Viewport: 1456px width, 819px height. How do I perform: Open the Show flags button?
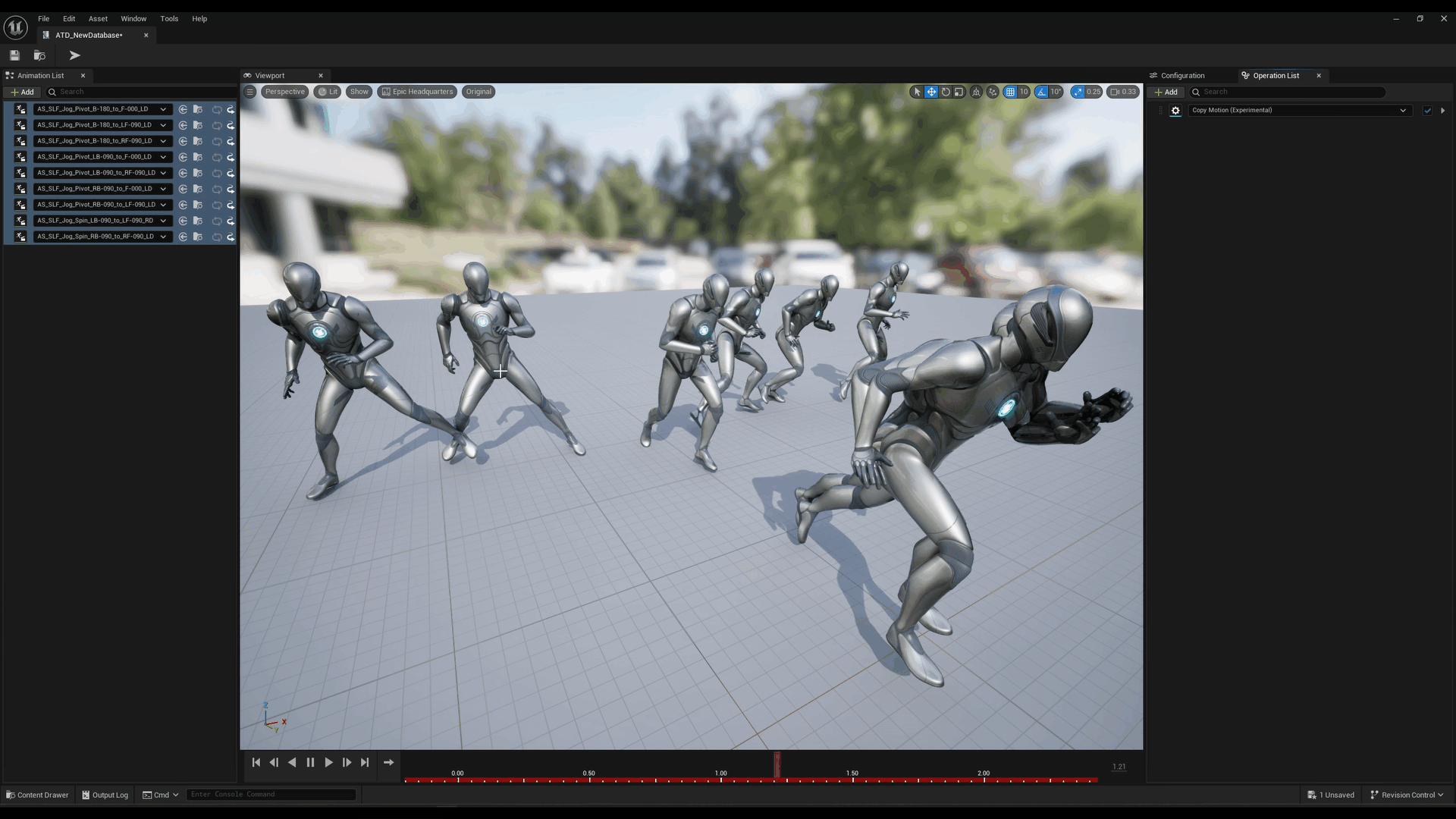click(359, 92)
